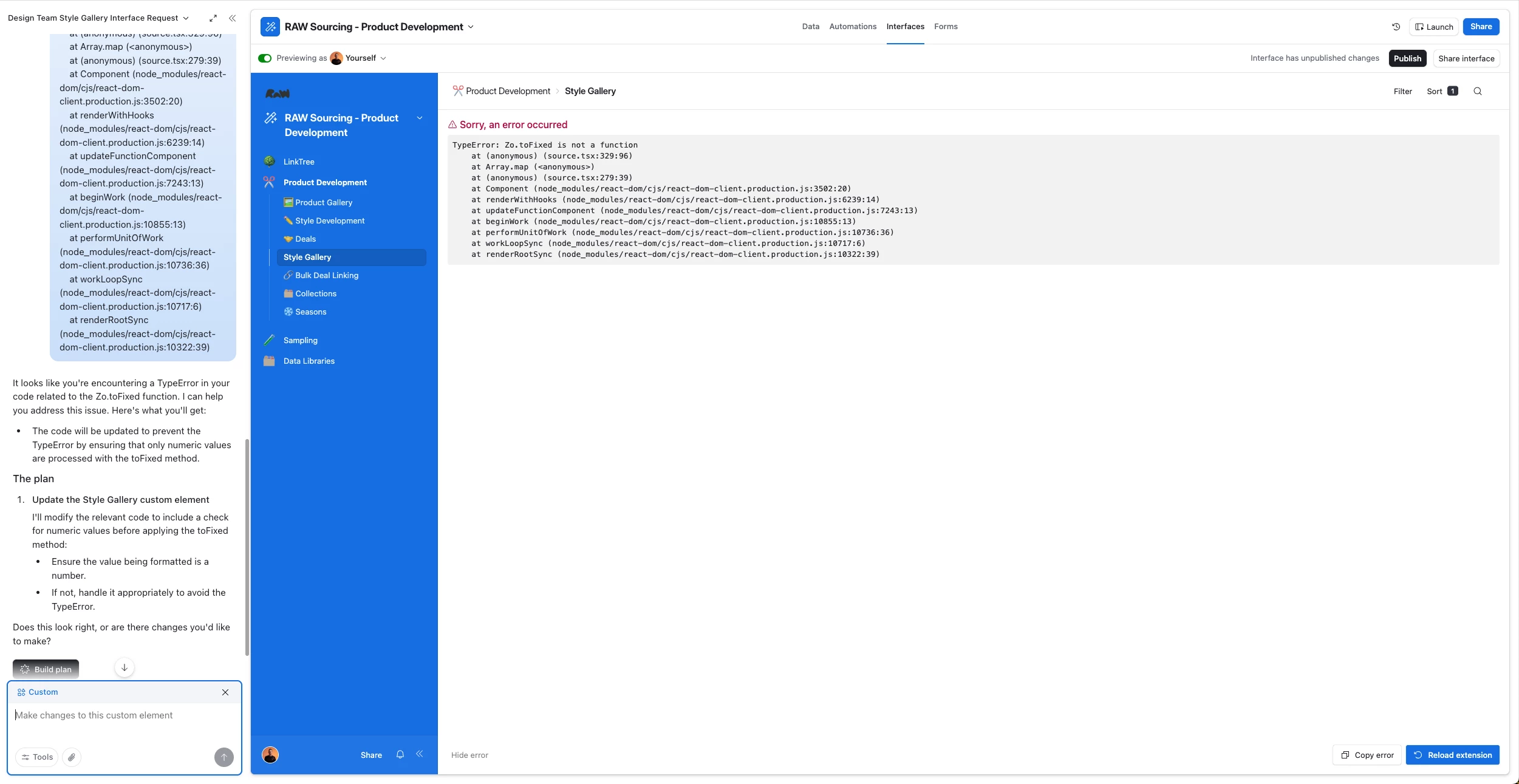Click the custom element message input field
The image size is (1519, 784).
click(x=121, y=715)
